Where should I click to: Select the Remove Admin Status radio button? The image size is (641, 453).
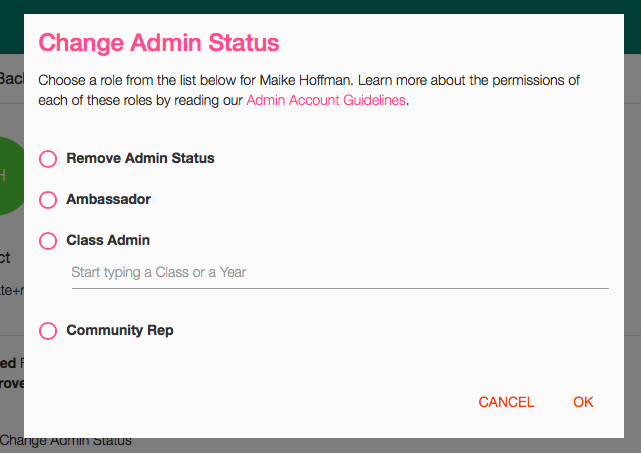tap(48, 159)
